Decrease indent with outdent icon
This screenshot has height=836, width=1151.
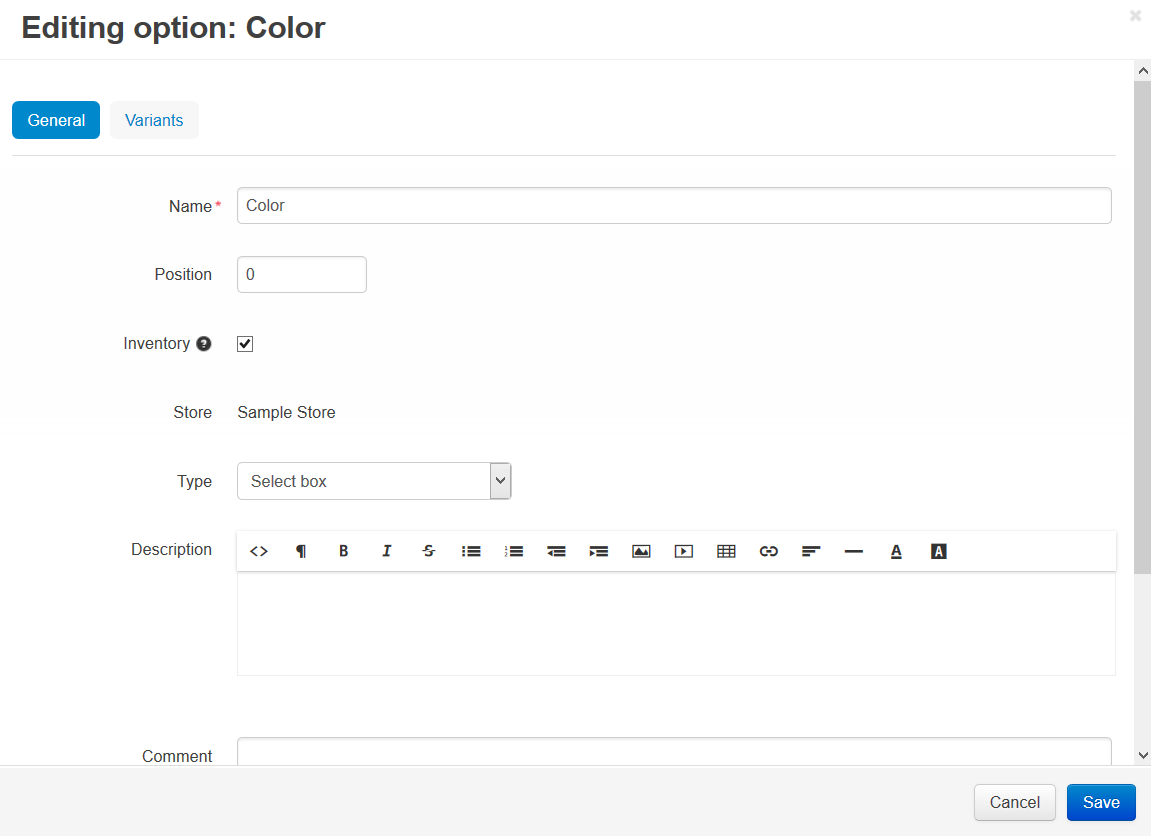tap(556, 551)
